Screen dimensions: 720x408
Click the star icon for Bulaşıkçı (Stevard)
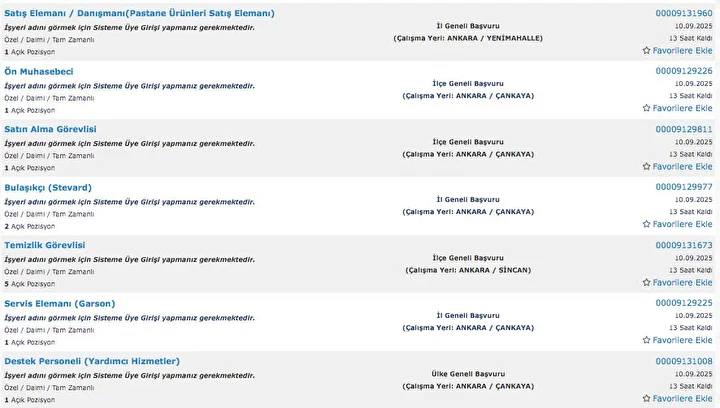(647, 224)
